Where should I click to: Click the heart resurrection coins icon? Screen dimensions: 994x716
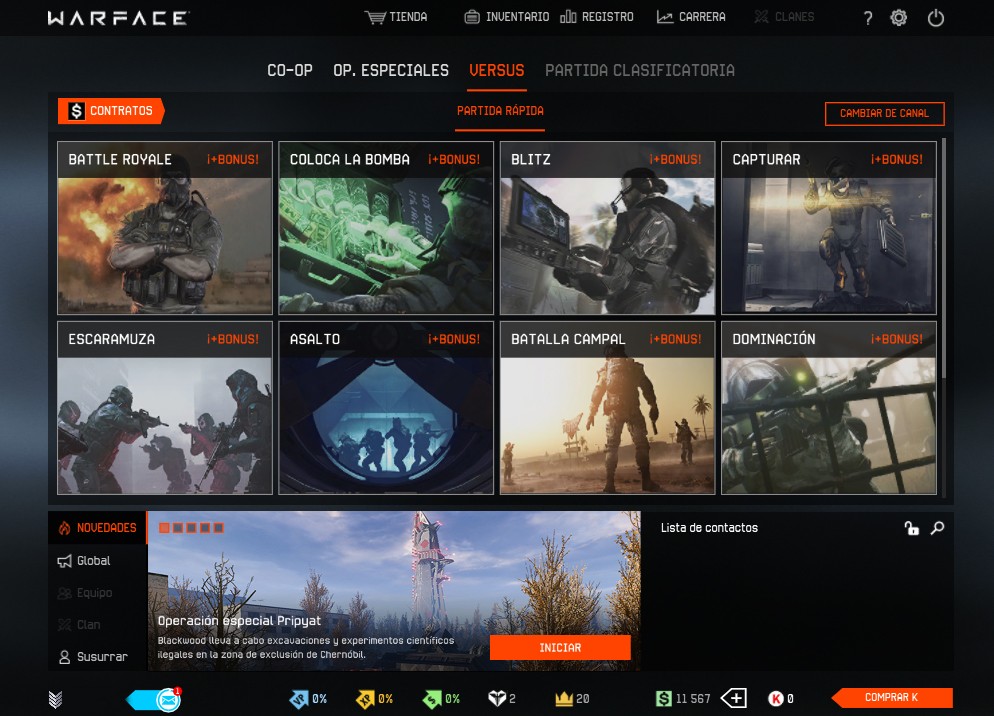(497, 699)
